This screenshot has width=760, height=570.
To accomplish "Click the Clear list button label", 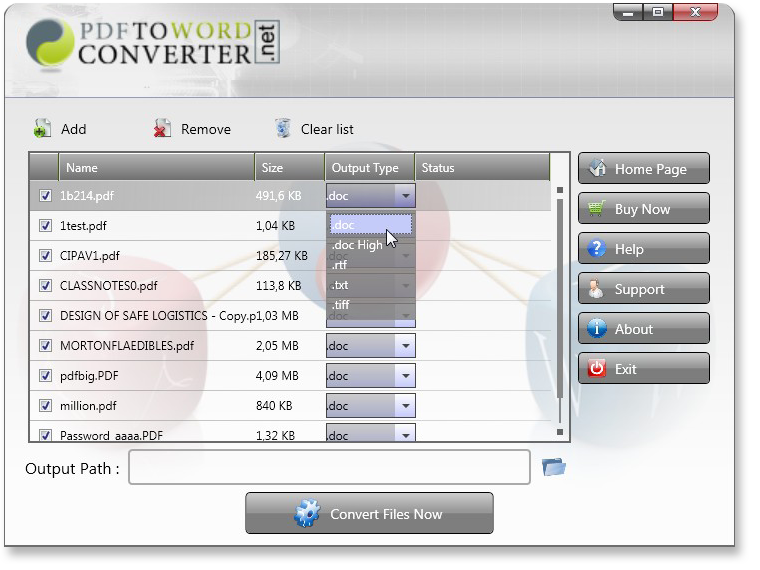I will click(327, 129).
